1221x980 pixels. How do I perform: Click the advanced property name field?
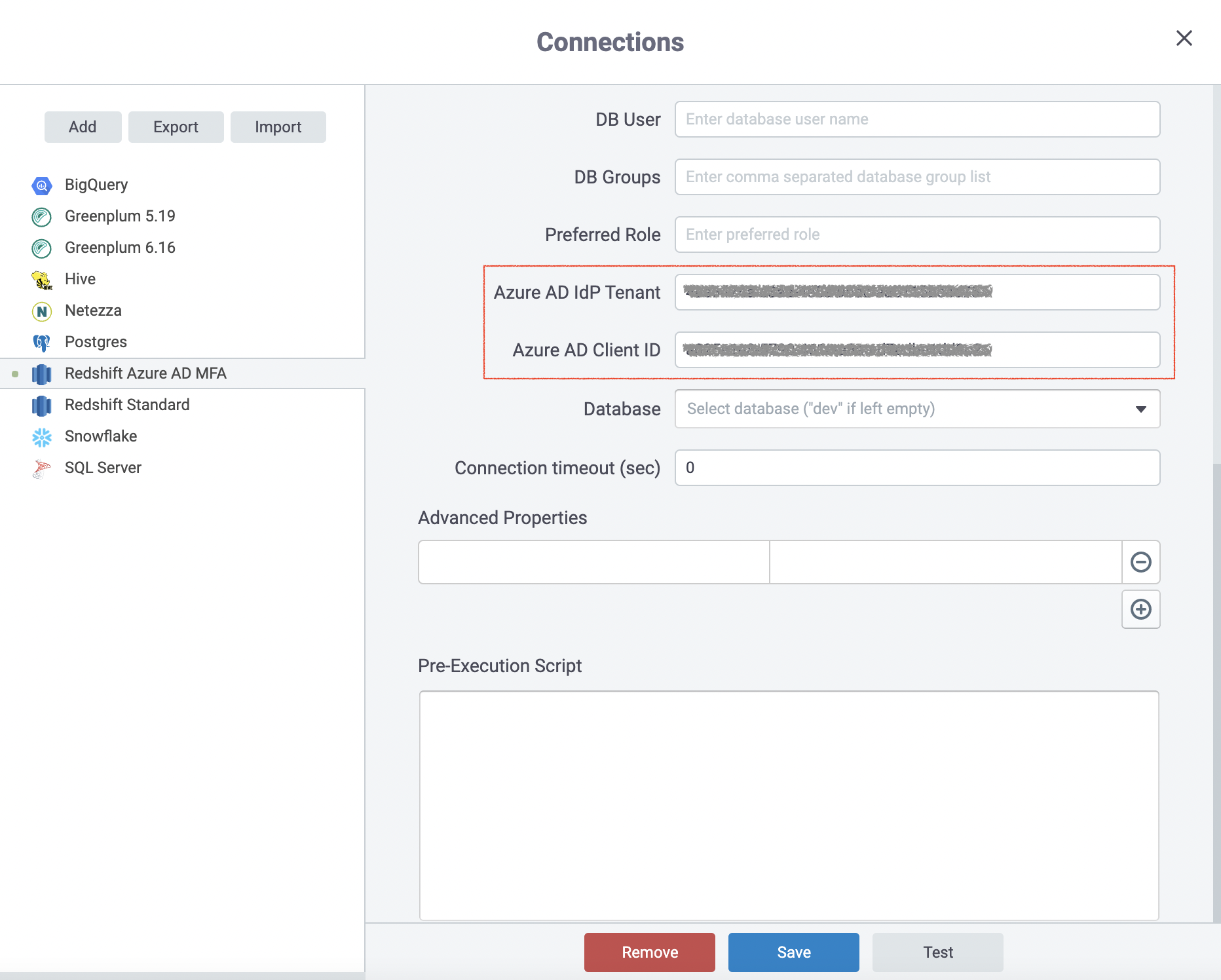(x=594, y=562)
